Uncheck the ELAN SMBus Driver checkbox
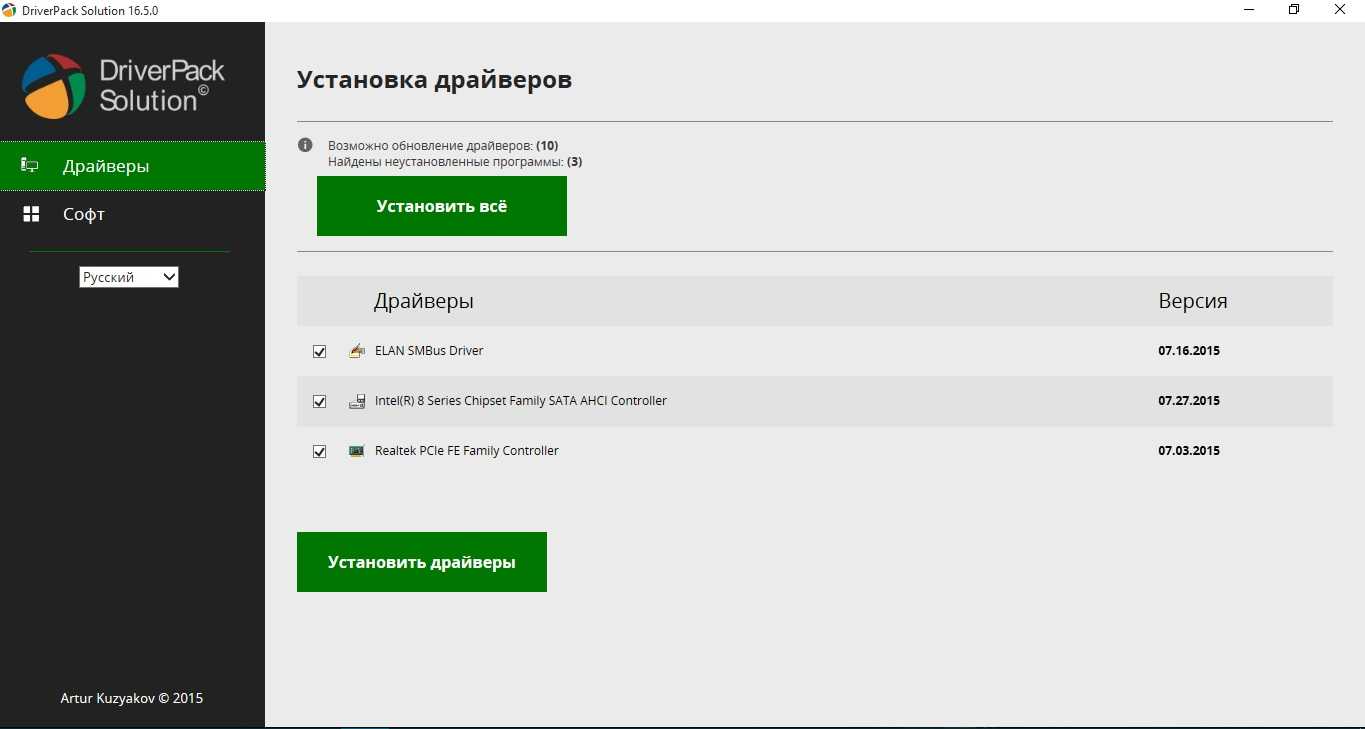The height and width of the screenshot is (729, 1365). [x=320, y=352]
